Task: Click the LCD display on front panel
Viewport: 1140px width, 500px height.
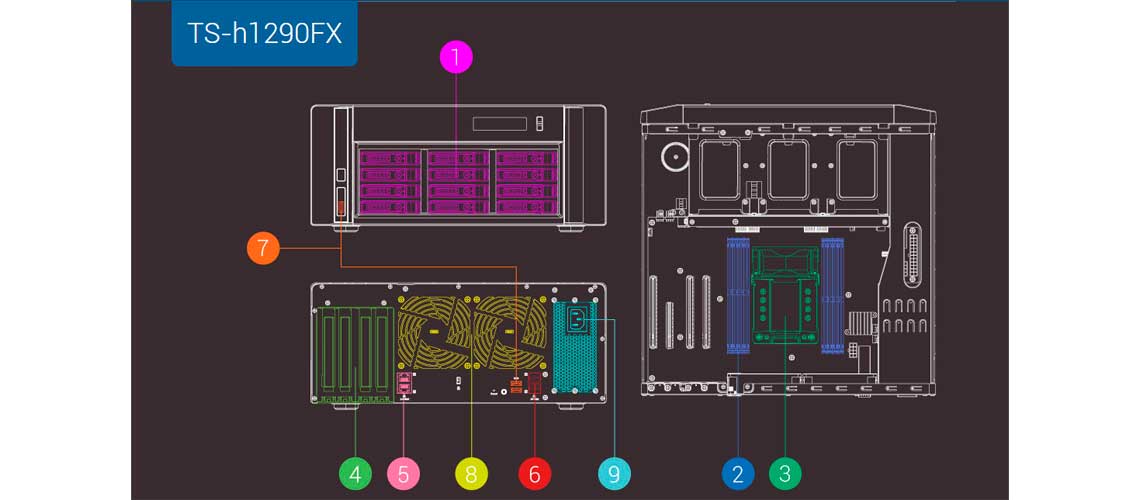Action: tap(499, 124)
